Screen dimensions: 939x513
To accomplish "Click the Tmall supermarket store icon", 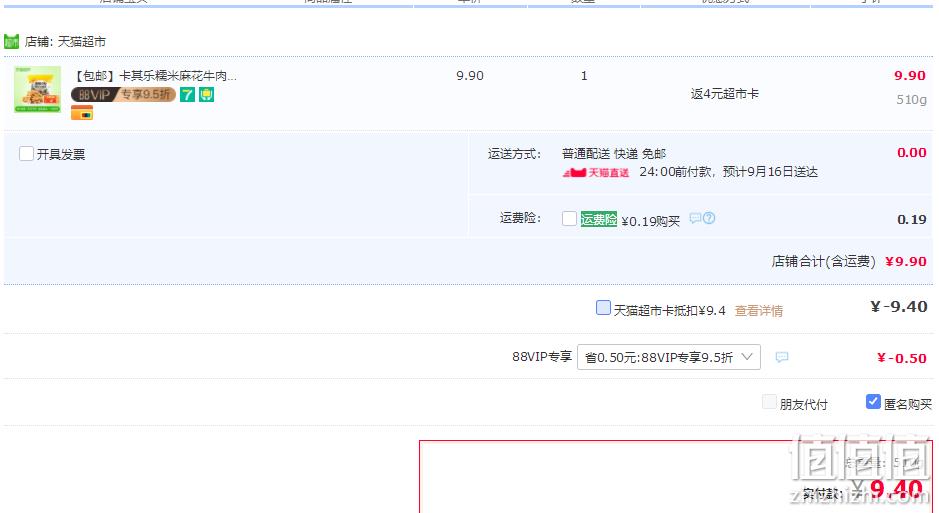I will click(11, 41).
